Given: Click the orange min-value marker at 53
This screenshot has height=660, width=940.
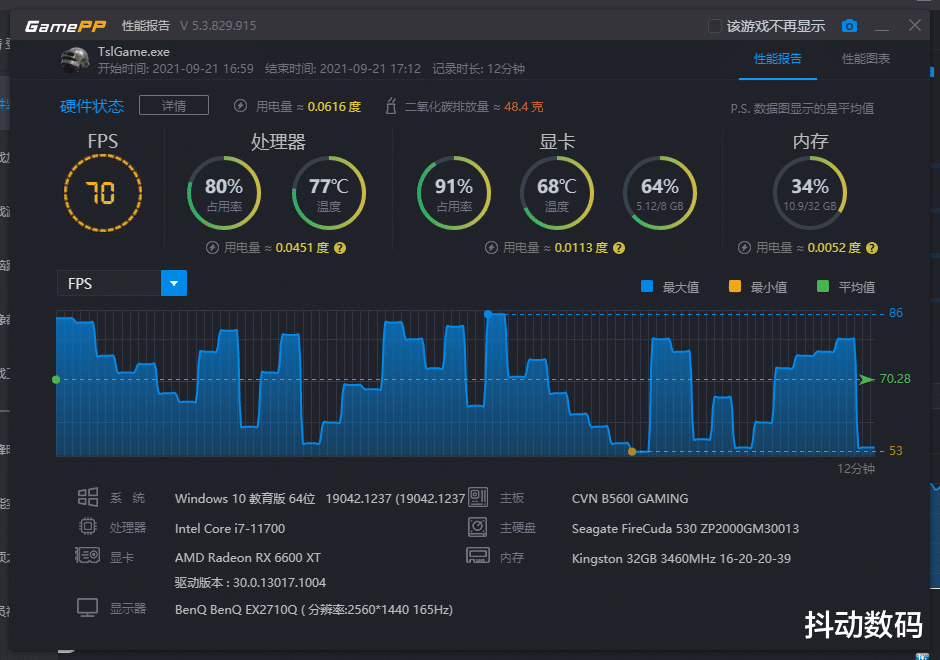Looking at the screenshot, I should tap(632, 451).
